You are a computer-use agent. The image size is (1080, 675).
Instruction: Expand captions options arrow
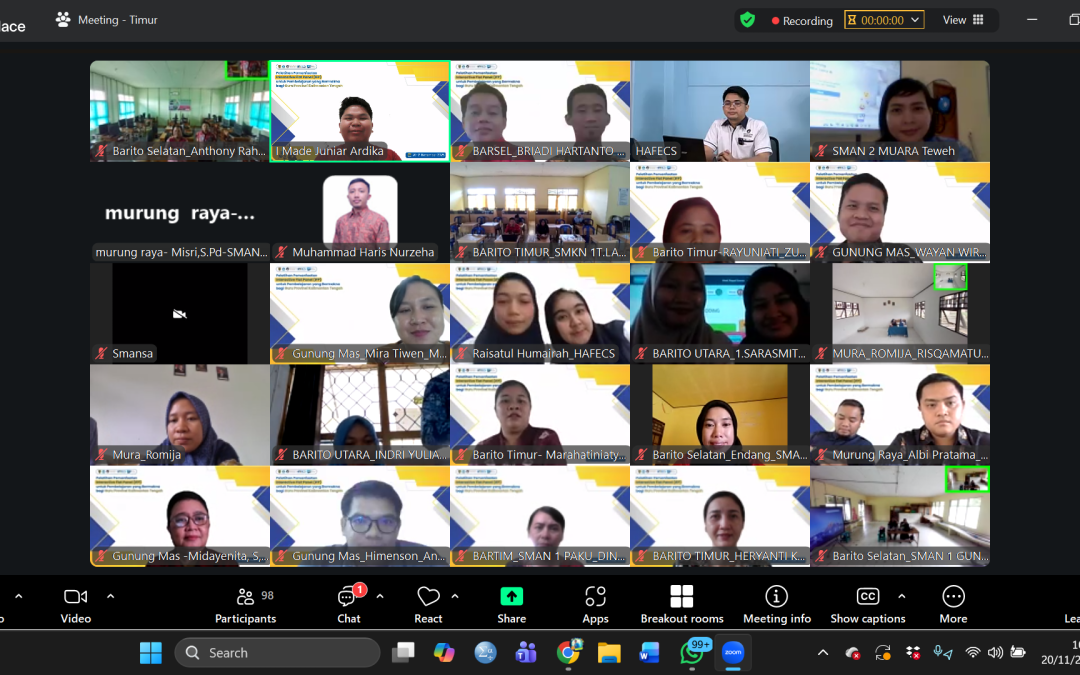[x=902, y=596]
